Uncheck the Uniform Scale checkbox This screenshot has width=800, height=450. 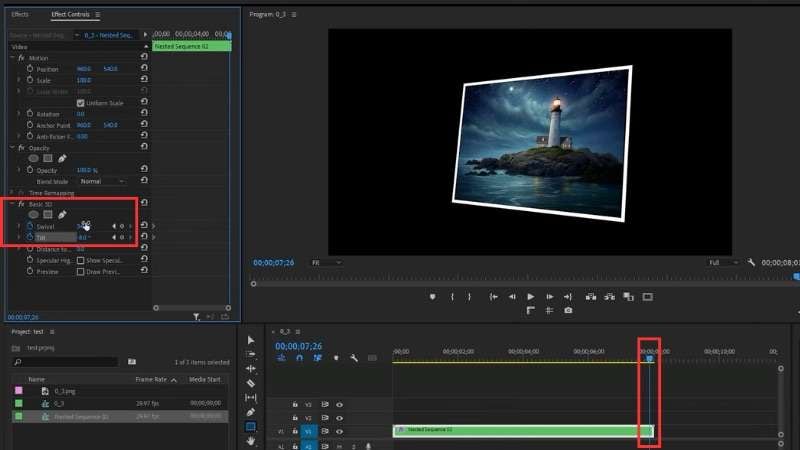click(x=81, y=103)
